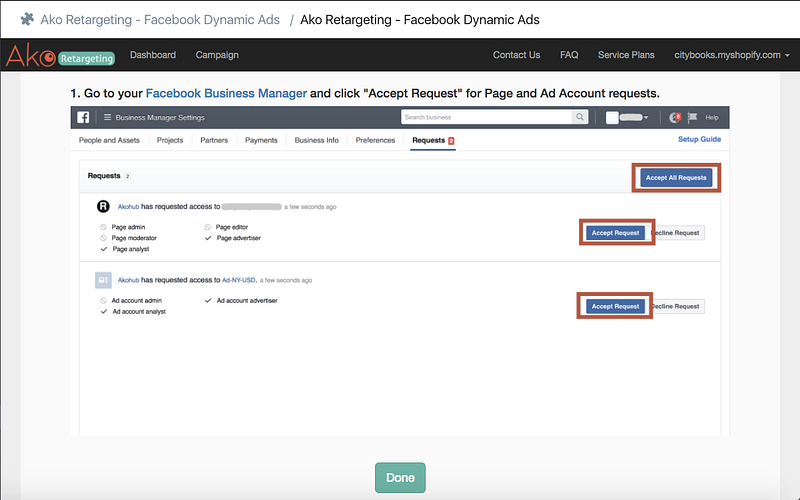Click the Business Manager Settings title text
800x500 pixels.
(x=160, y=117)
